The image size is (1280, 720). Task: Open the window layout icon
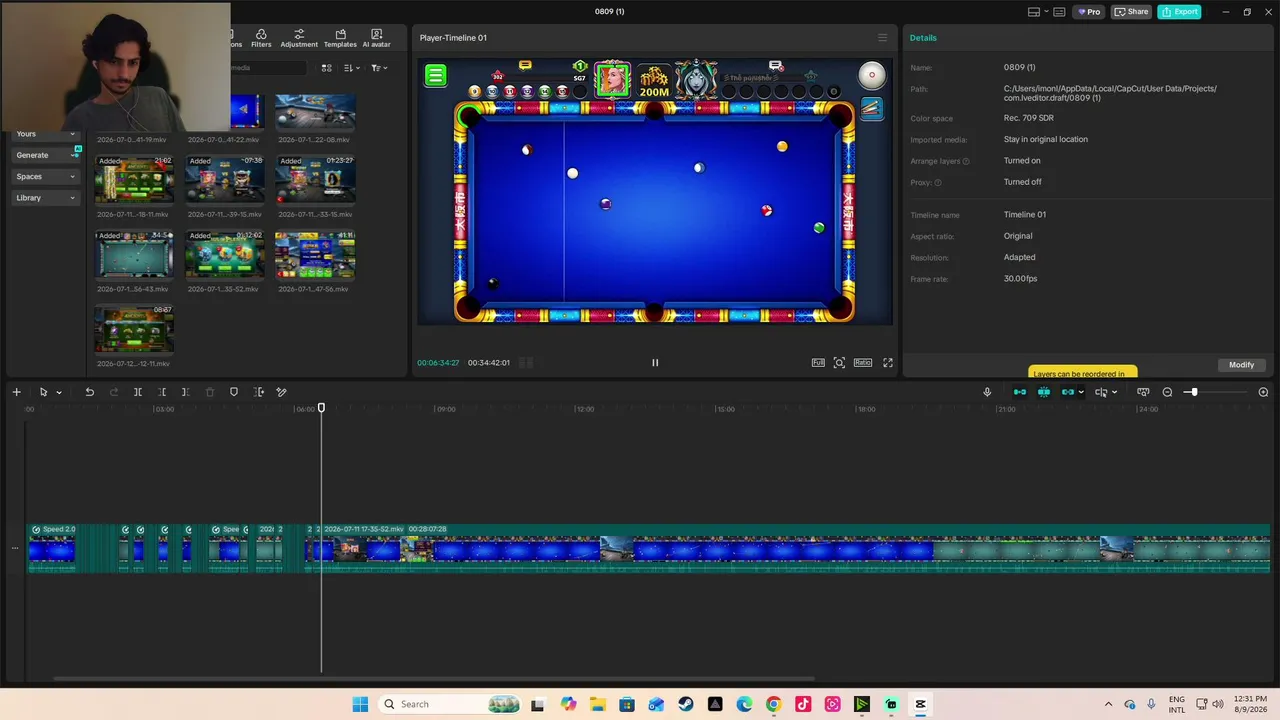(x=1034, y=12)
